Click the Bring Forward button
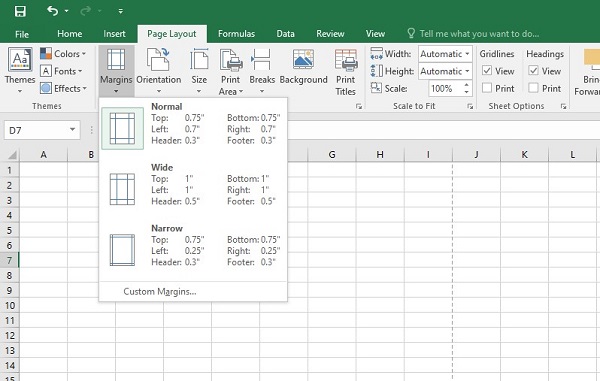The image size is (600, 381). (x=587, y=73)
